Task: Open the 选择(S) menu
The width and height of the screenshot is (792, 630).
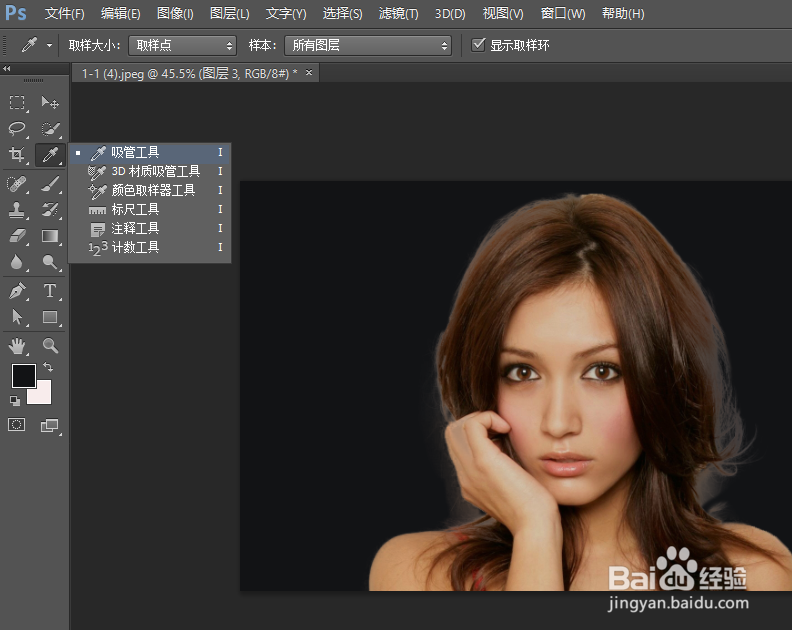Action: 342,14
